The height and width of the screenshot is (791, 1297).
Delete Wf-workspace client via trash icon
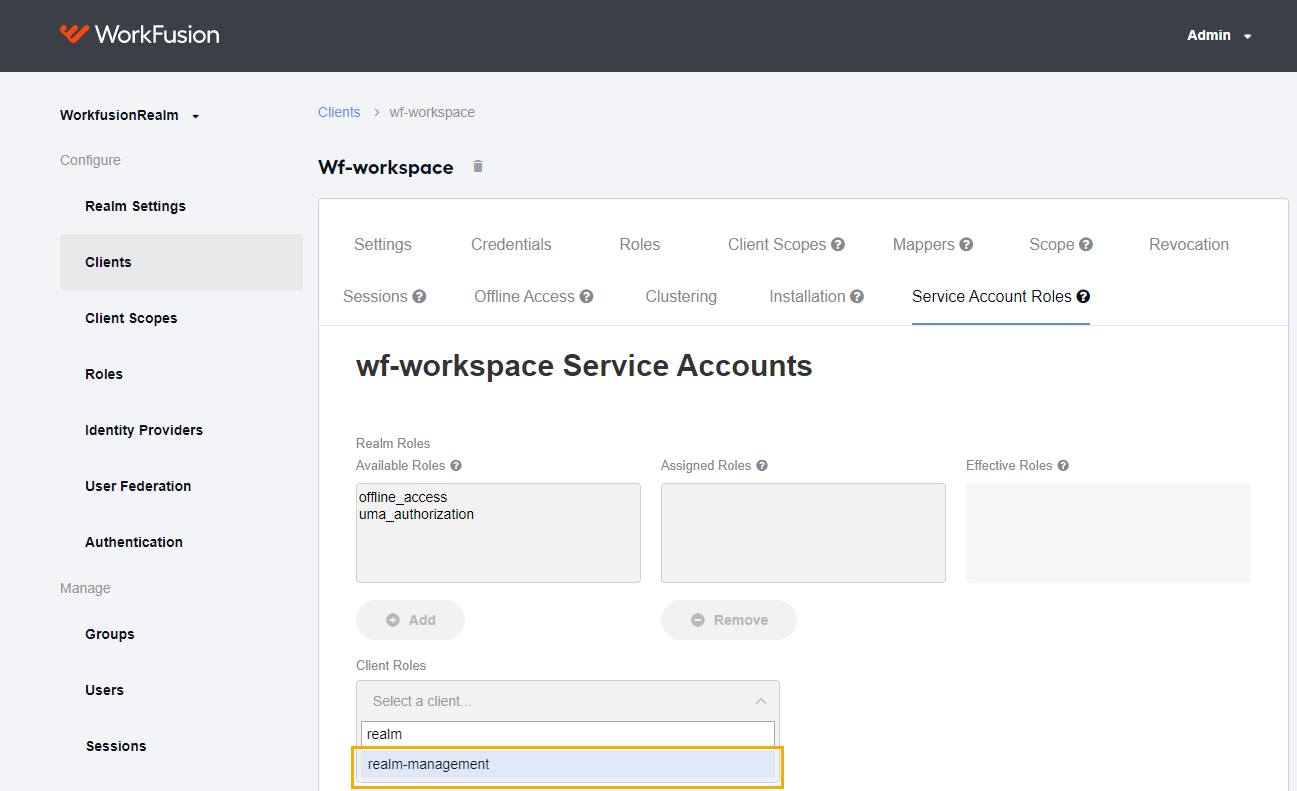(478, 166)
